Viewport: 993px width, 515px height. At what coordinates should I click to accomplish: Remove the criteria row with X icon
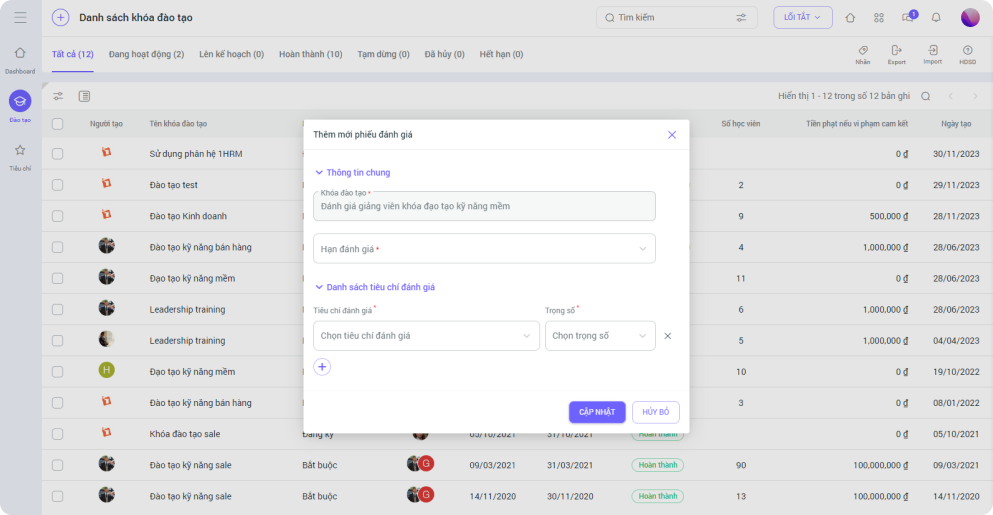pos(668,336)
